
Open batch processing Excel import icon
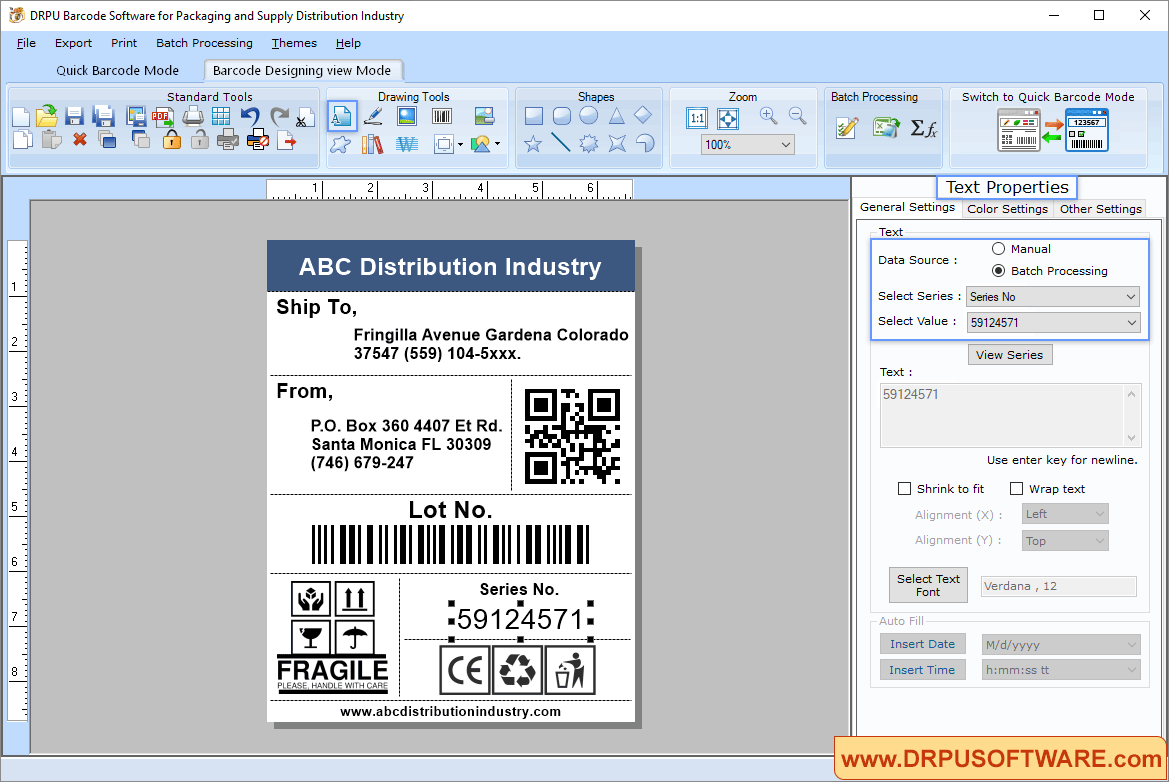886,127
